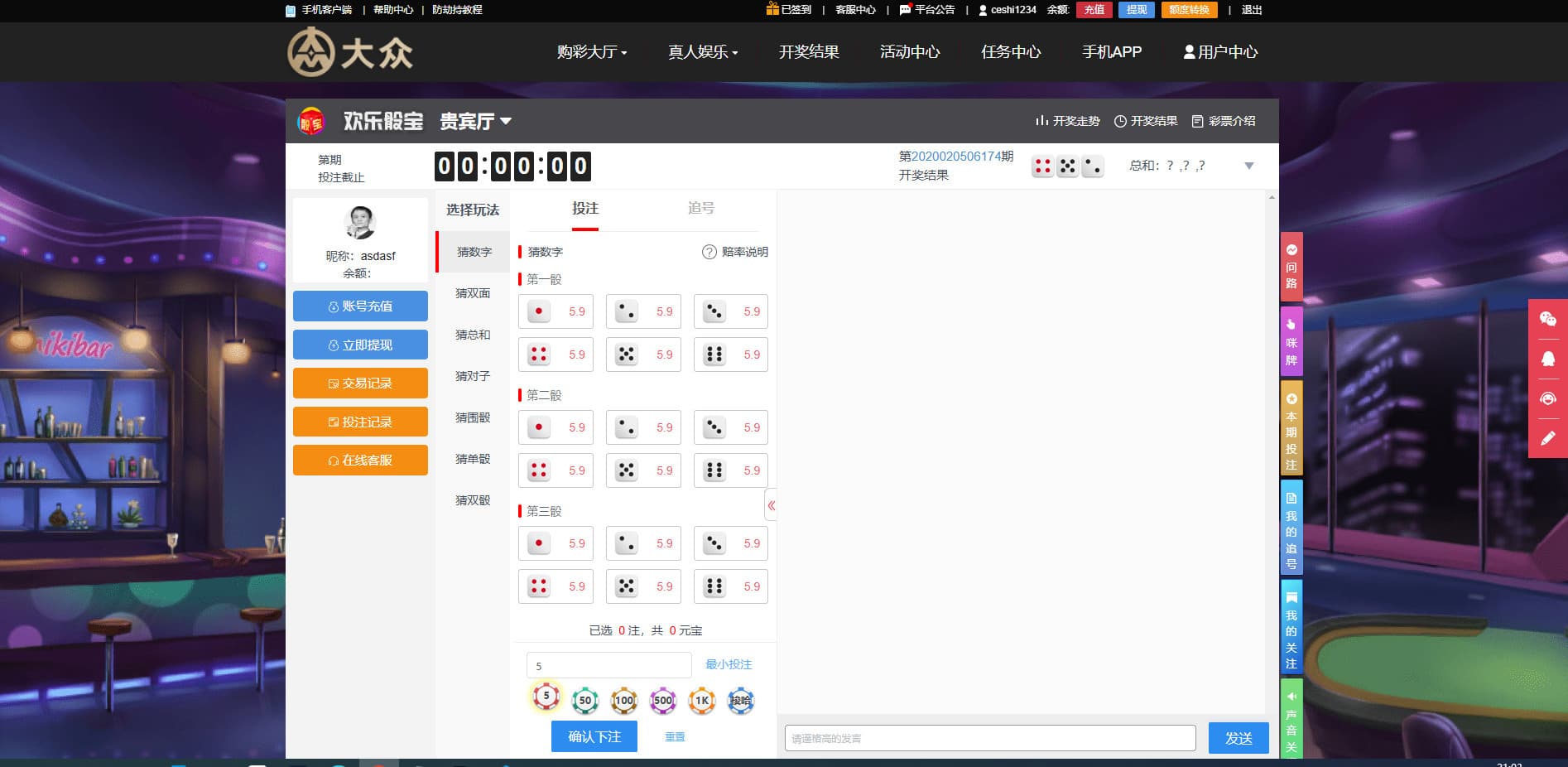
Task: Open the 购彩大厅 navigation dropdown
Action: click(x=591, y=52)
